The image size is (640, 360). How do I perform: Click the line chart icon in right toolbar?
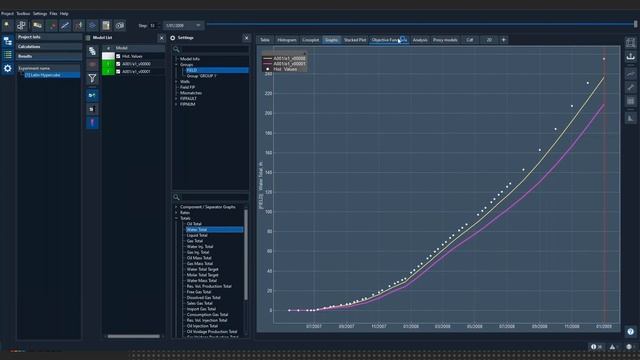click(631, 74)
